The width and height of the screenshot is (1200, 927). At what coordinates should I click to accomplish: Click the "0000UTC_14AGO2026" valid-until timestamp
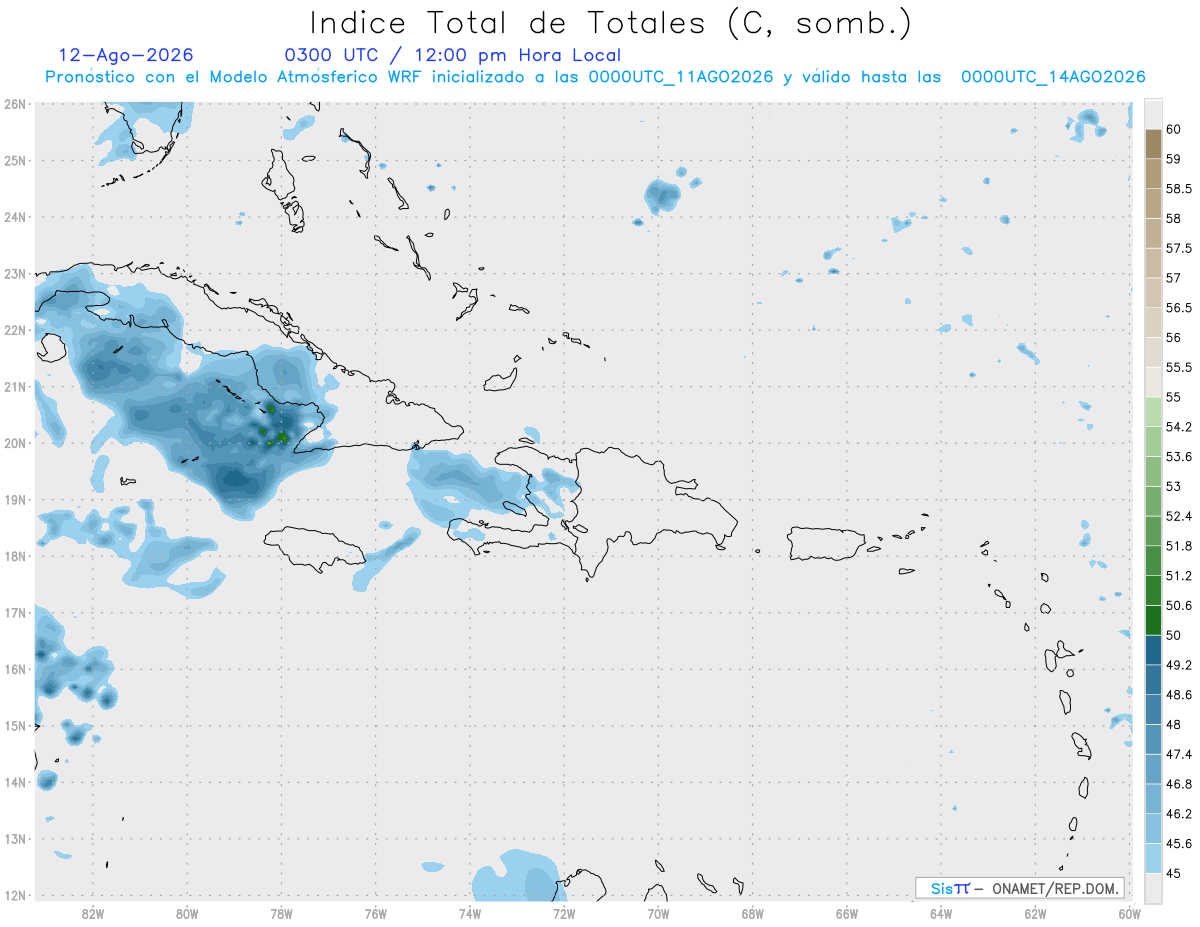click(1053, 77)
